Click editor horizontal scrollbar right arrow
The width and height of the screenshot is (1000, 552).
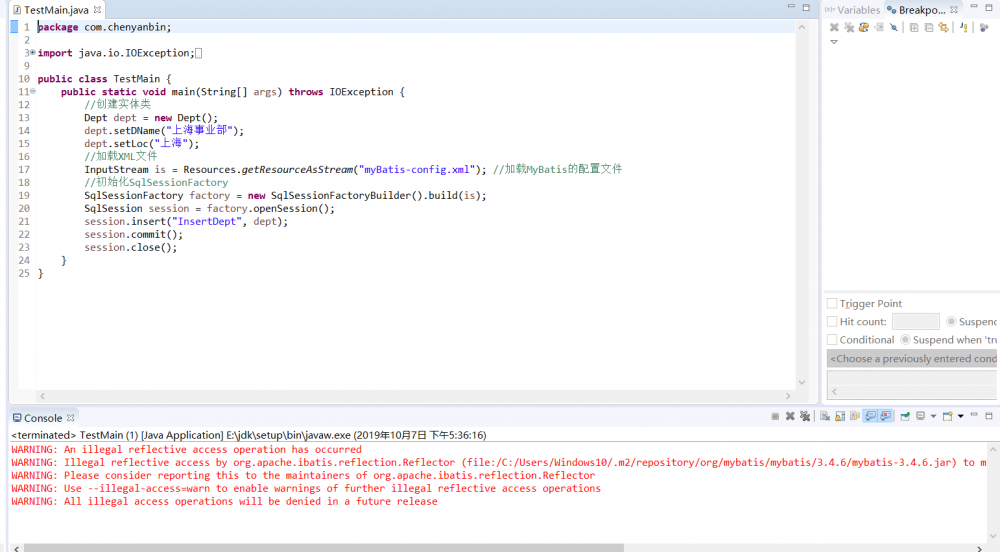point(788,396)
